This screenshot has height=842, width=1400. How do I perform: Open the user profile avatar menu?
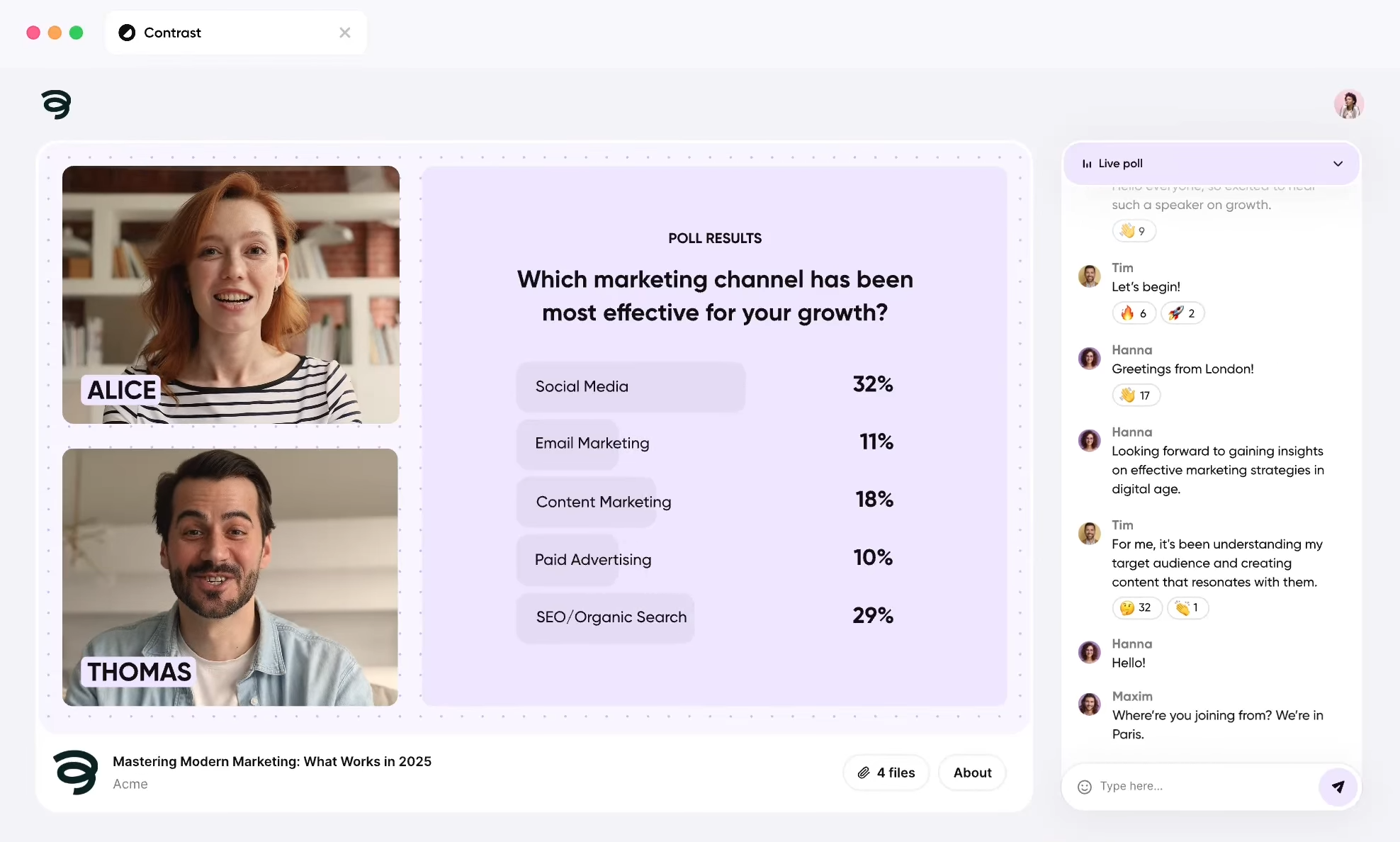coord(1348,105)
